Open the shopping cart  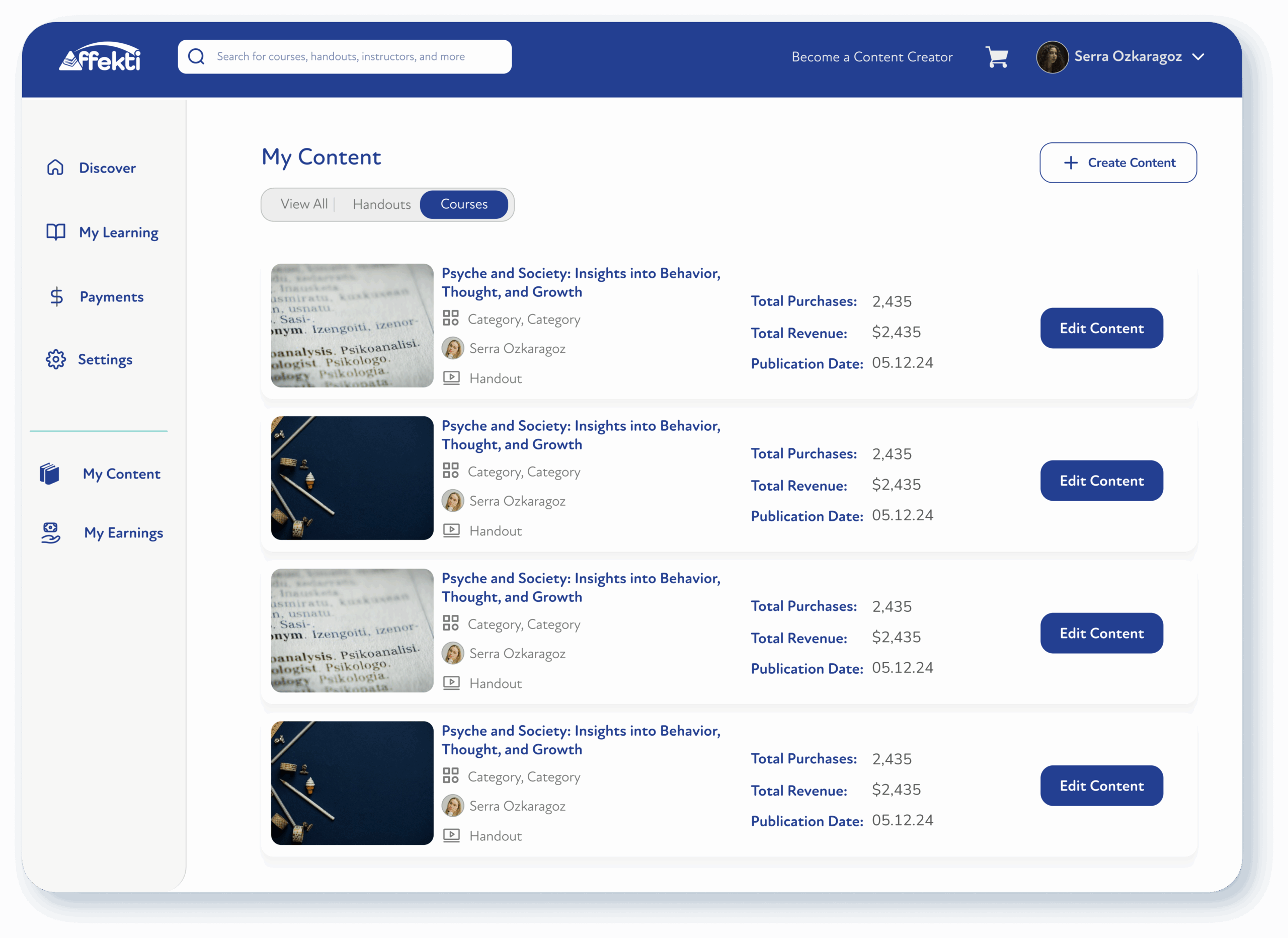997,57
